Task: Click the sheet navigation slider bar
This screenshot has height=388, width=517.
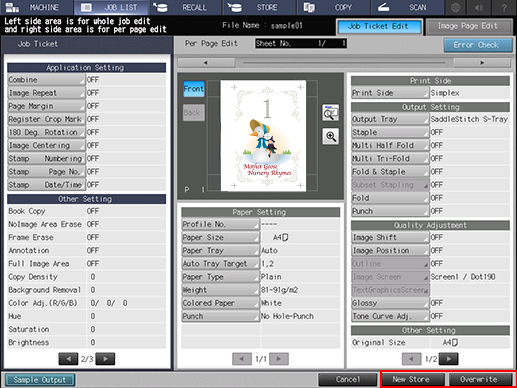Action: coord(344,62)
